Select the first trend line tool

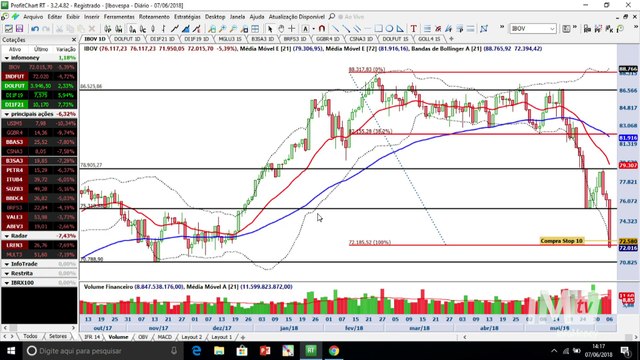pyautogui.click(x=335, y=29)
